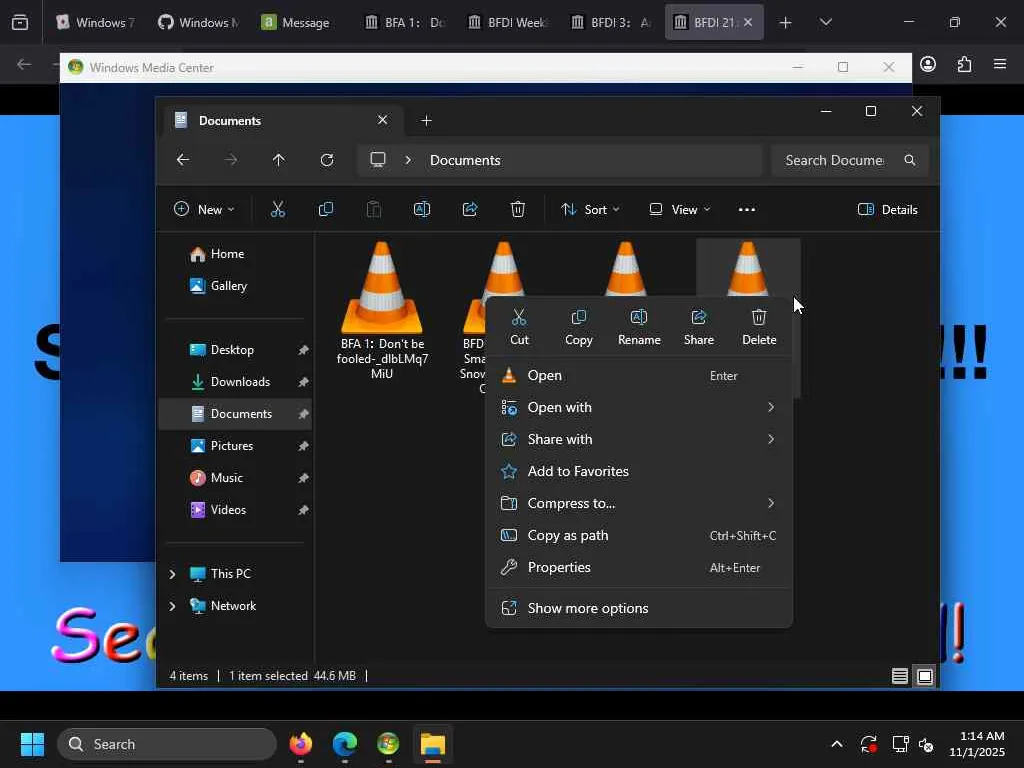Open the browser account icon

[x=928, y=64]
